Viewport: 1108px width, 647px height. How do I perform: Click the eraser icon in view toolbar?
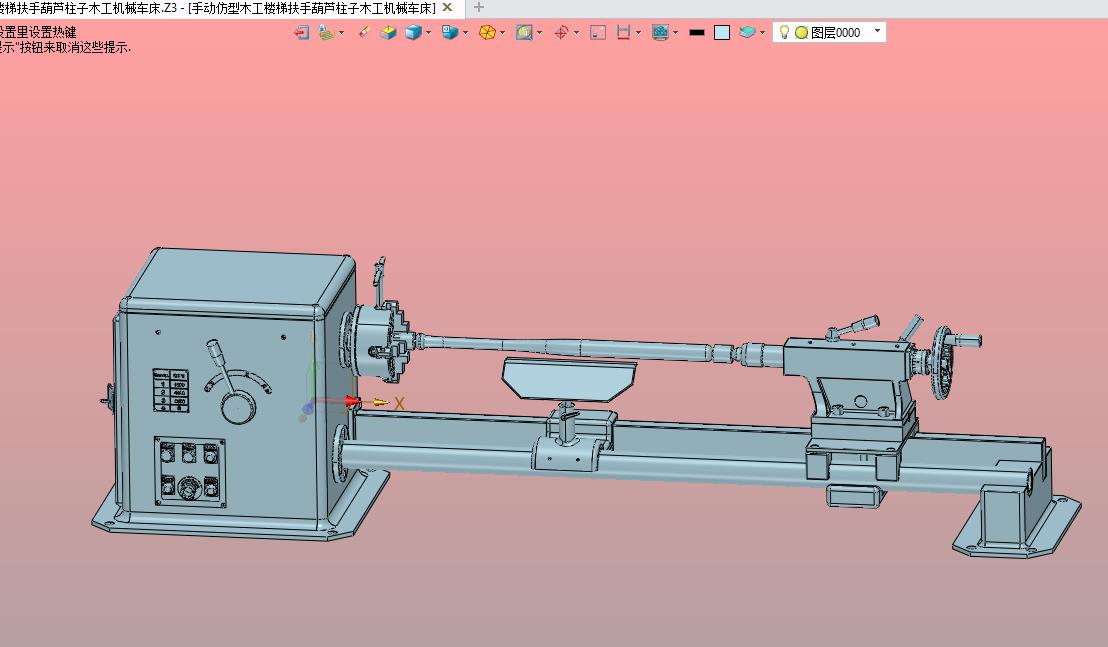(x=363, y=32)
